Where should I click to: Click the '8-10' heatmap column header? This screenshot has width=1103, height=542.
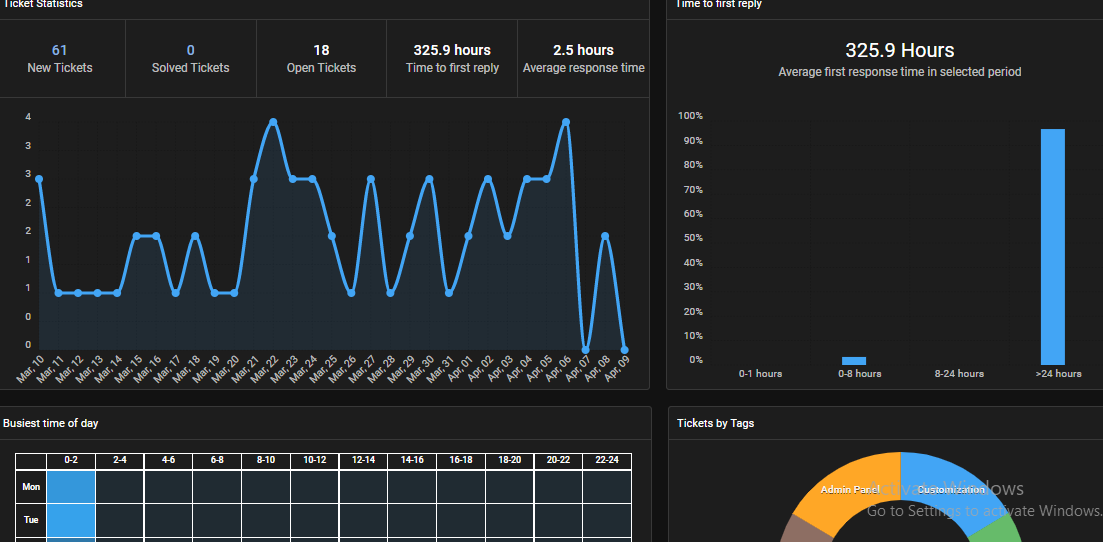point(266,461)
